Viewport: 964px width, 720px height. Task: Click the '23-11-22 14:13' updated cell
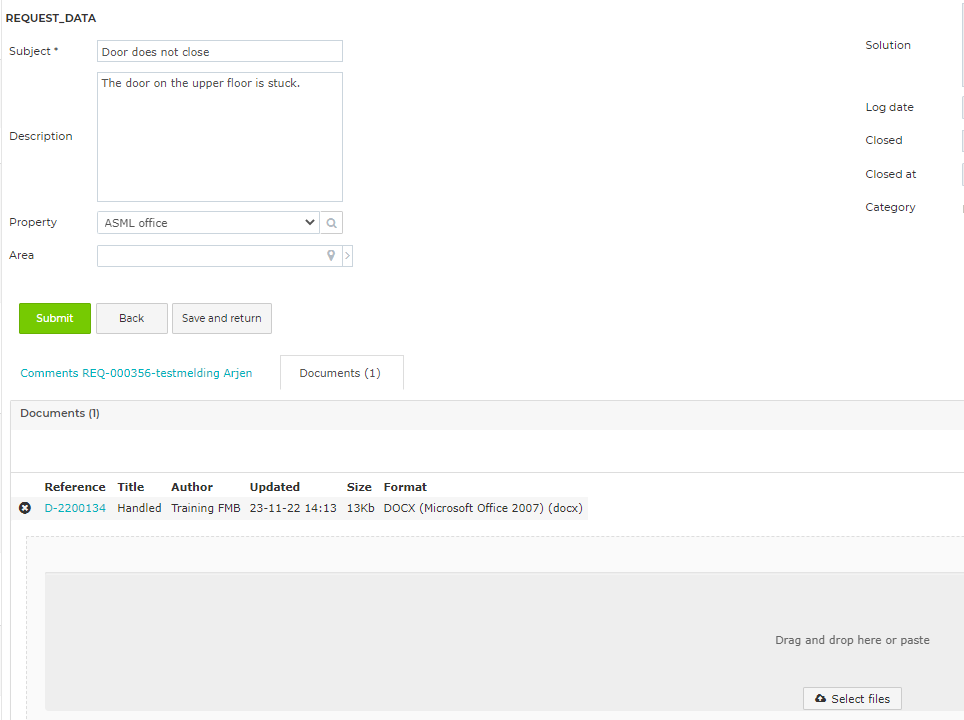pos(293,508)
